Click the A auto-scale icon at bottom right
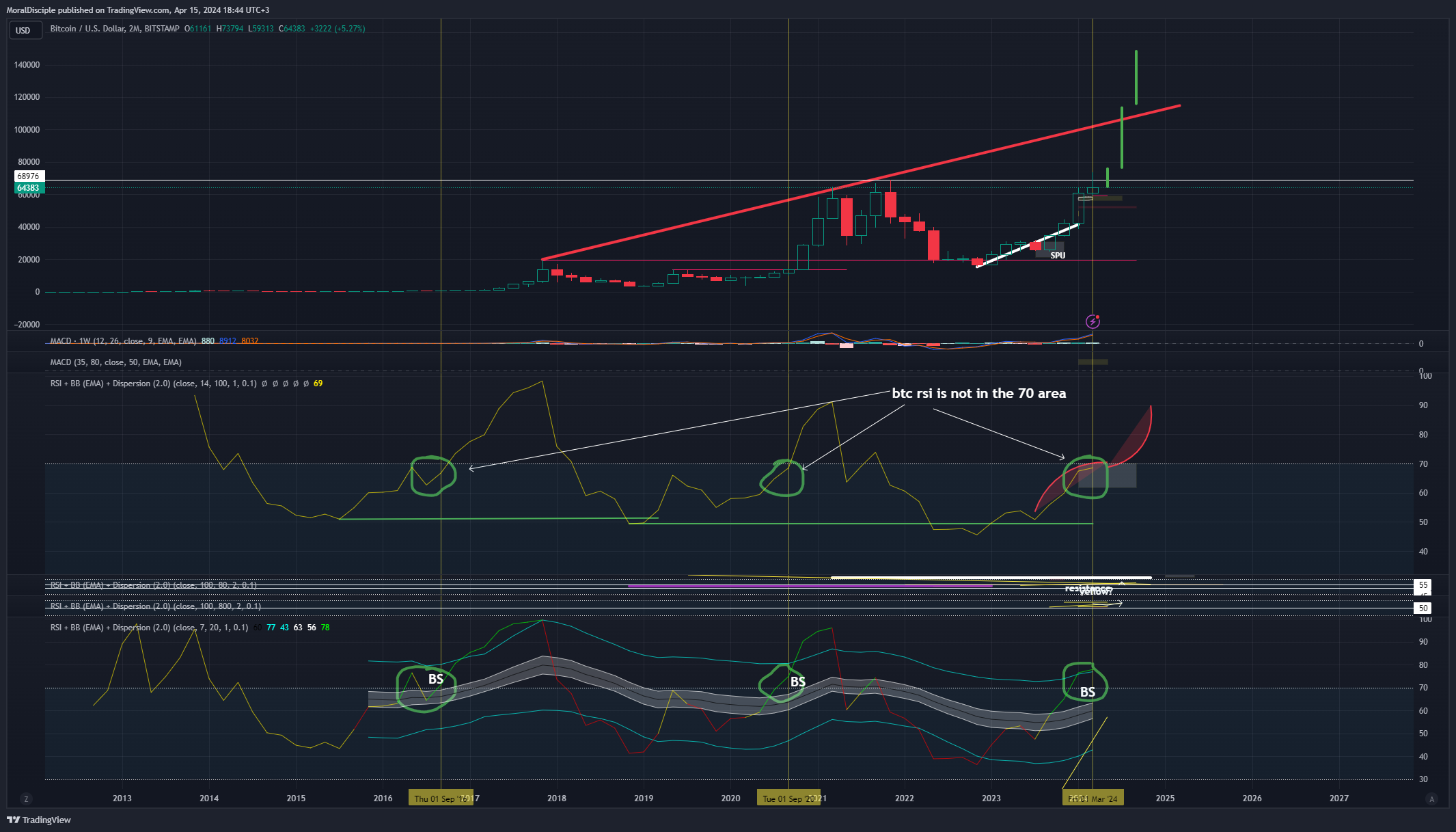Screen dimensions: 1456x832 click(x=1432, y=799)
